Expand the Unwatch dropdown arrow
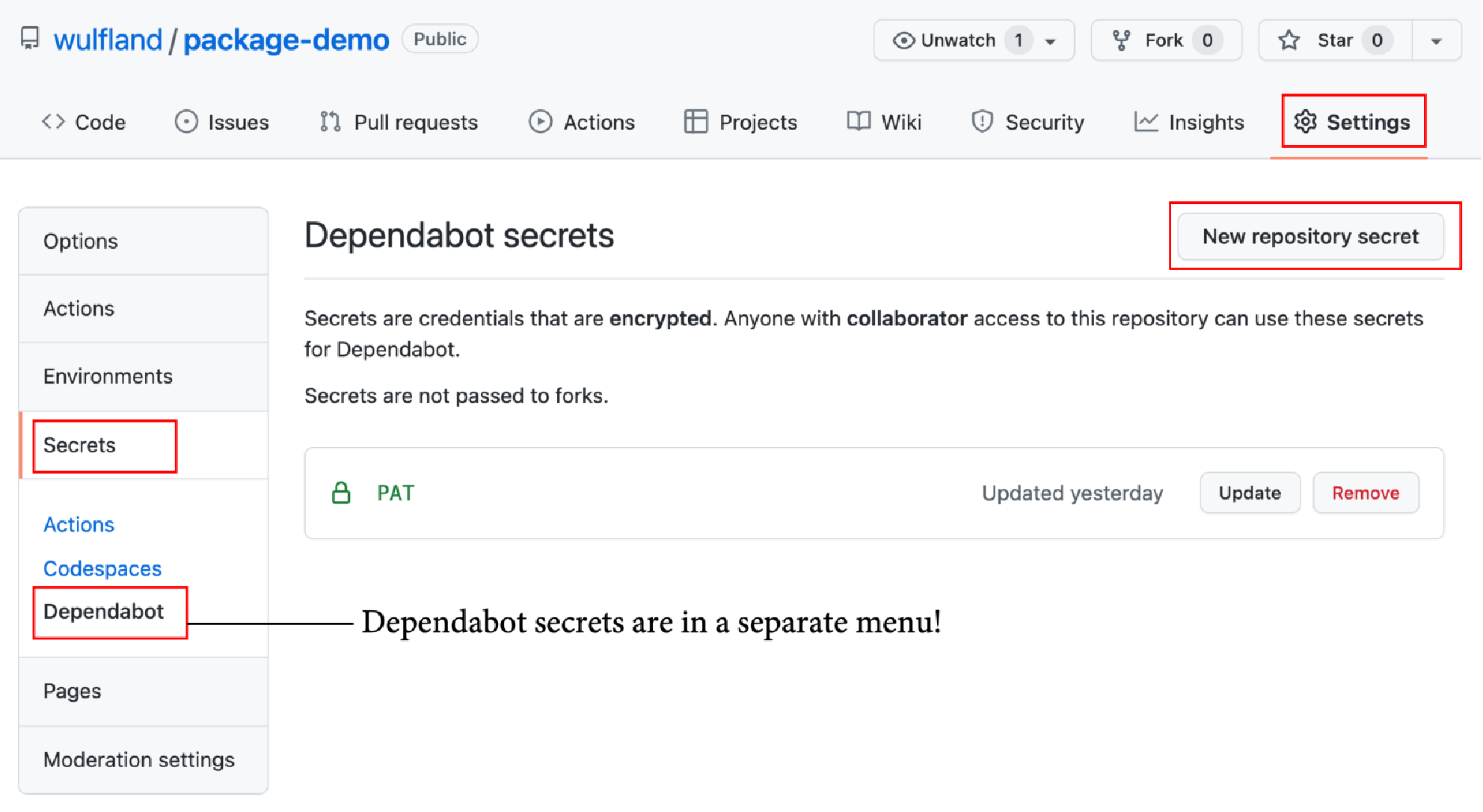This screenshot has height=812, width=1483. tap(1051, 41)
